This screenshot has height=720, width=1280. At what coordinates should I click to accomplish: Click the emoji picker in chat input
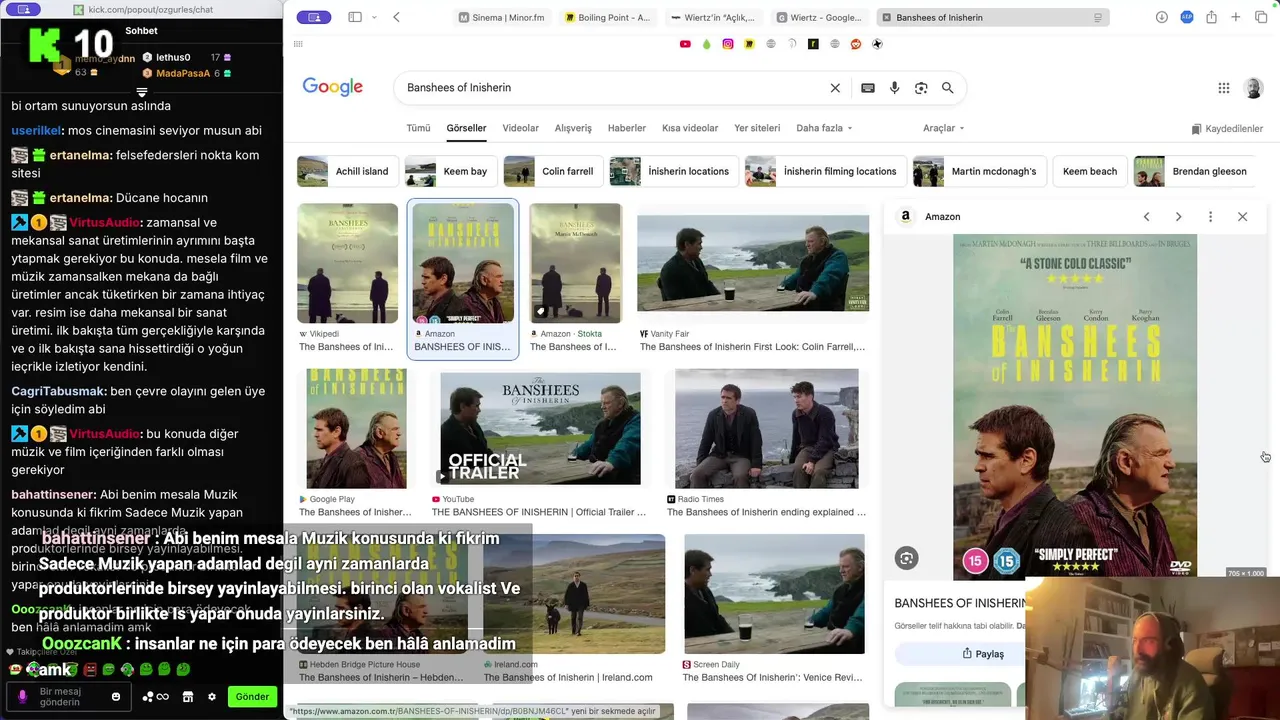116,697
